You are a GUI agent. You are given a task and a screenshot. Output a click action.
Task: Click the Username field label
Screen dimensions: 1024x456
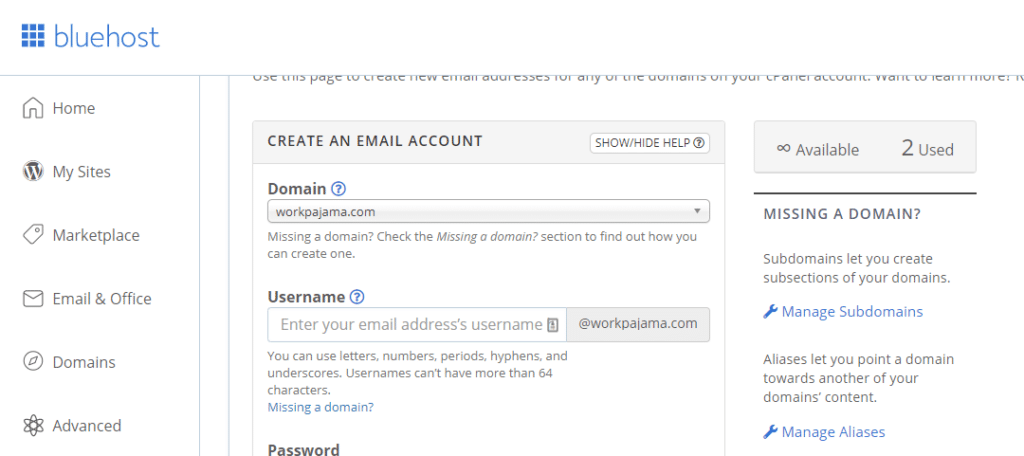(306, 297)
